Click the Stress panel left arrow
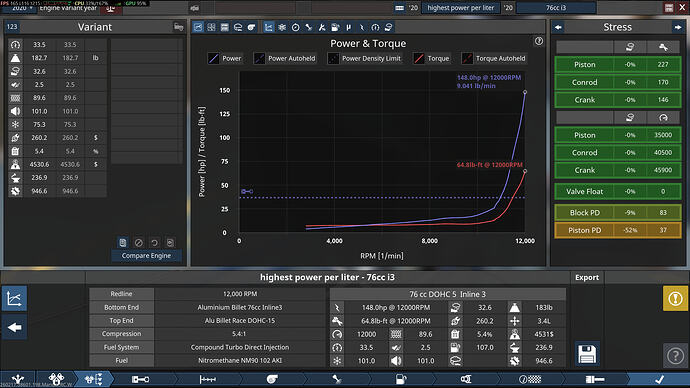 (558, 27)
